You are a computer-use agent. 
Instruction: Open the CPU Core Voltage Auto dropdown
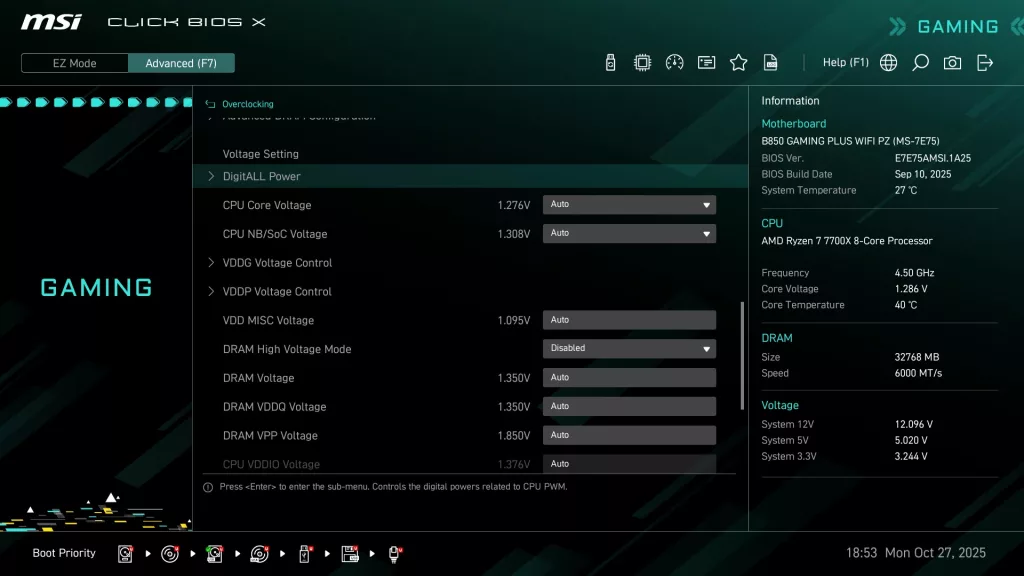tap(628, 204)
